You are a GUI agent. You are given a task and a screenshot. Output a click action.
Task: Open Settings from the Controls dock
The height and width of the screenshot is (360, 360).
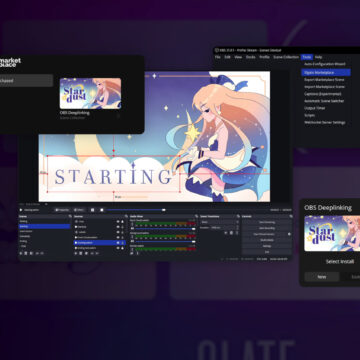267,246
